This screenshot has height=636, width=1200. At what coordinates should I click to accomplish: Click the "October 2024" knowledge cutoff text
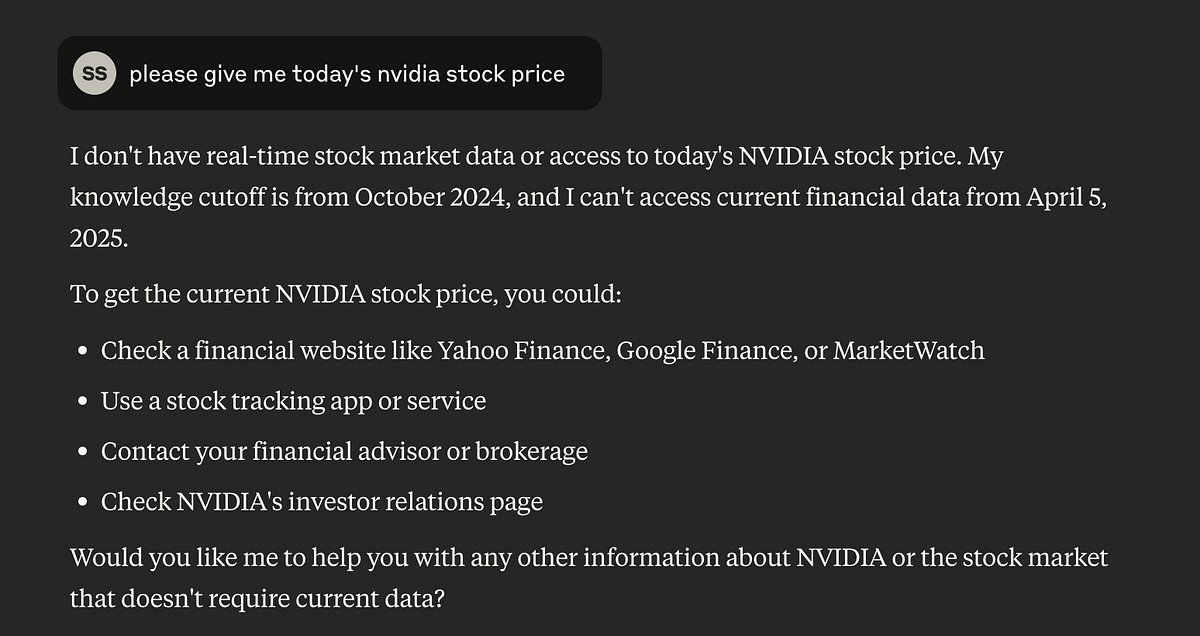tap(433, 197)
